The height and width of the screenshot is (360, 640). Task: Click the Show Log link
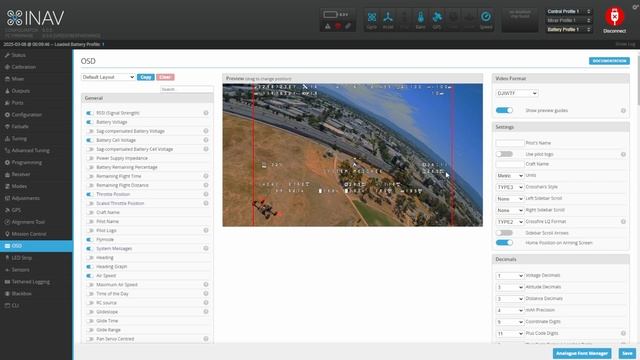[x=625, y=44]
